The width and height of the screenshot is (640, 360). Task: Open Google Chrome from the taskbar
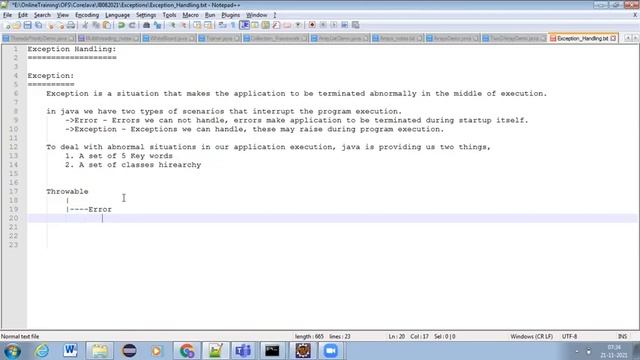(x=187, y=351)
